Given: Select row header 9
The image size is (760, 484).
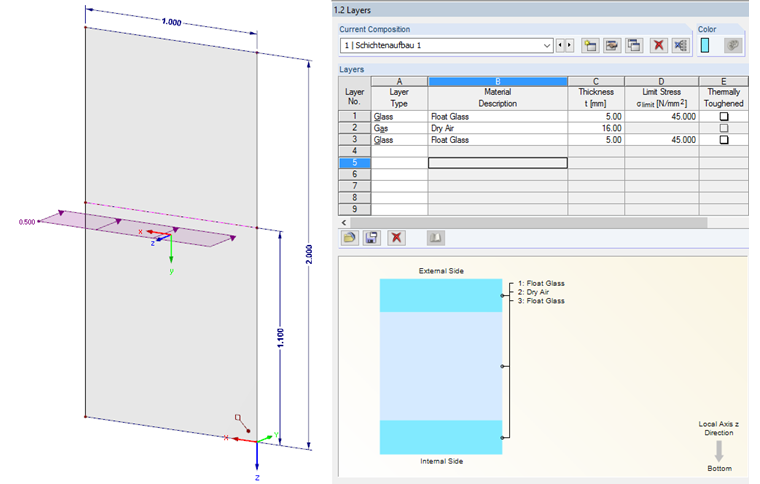Looking at the screenshot, I should [354, 209].
